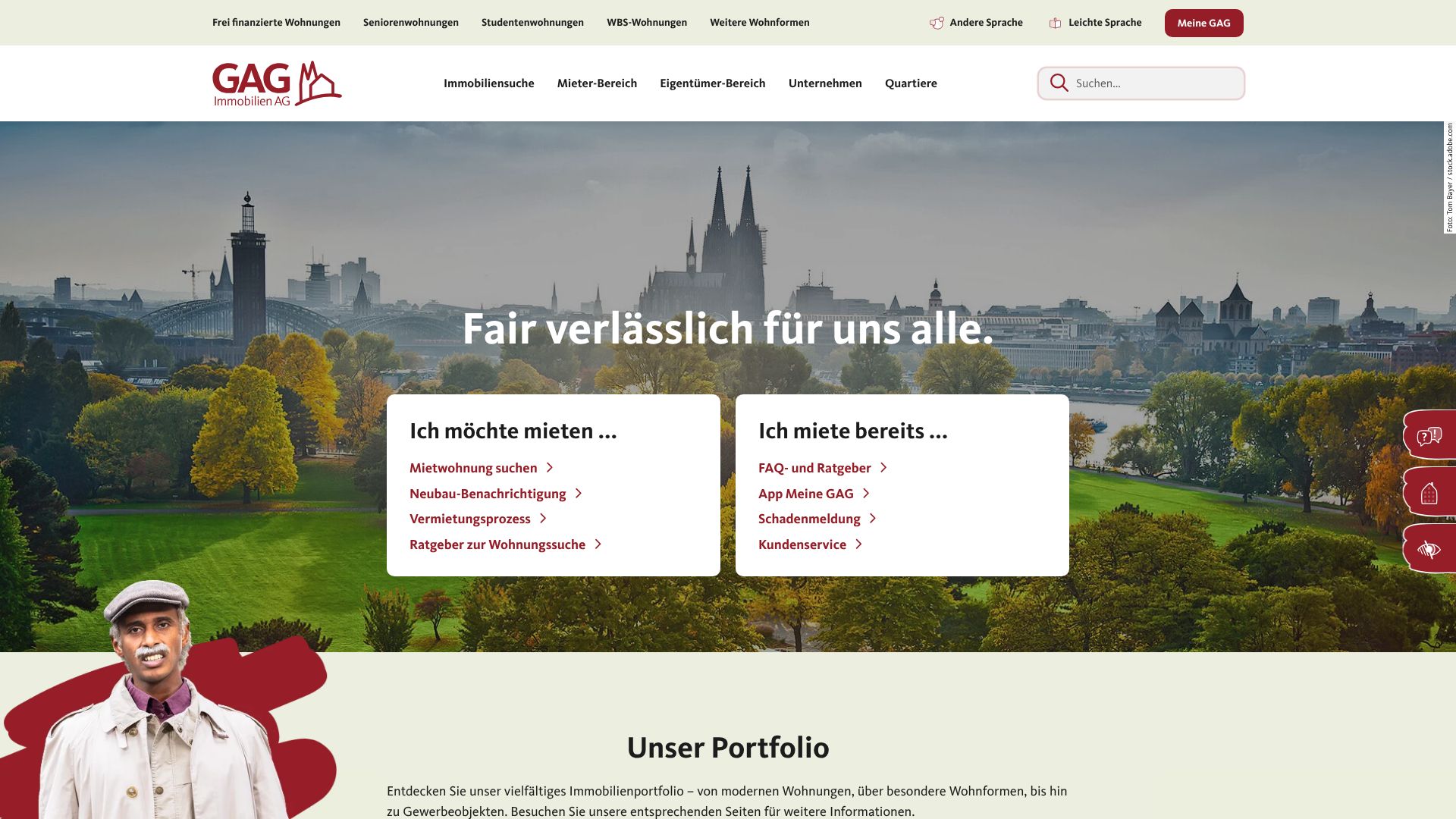Click the GAG Immobilien AG logo
This screenshot has width=1456, height=819.
point(277,83)
